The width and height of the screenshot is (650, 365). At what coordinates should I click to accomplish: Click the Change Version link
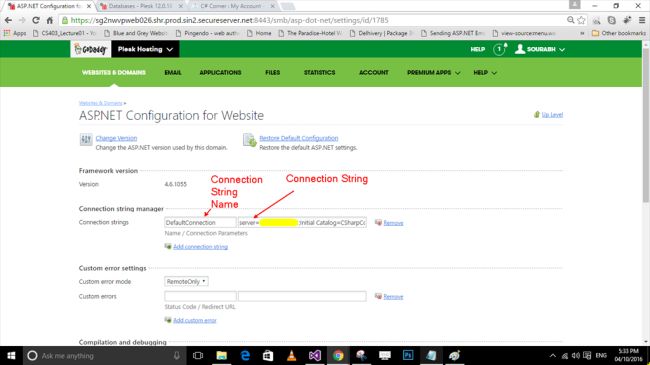tap(116, 138)
